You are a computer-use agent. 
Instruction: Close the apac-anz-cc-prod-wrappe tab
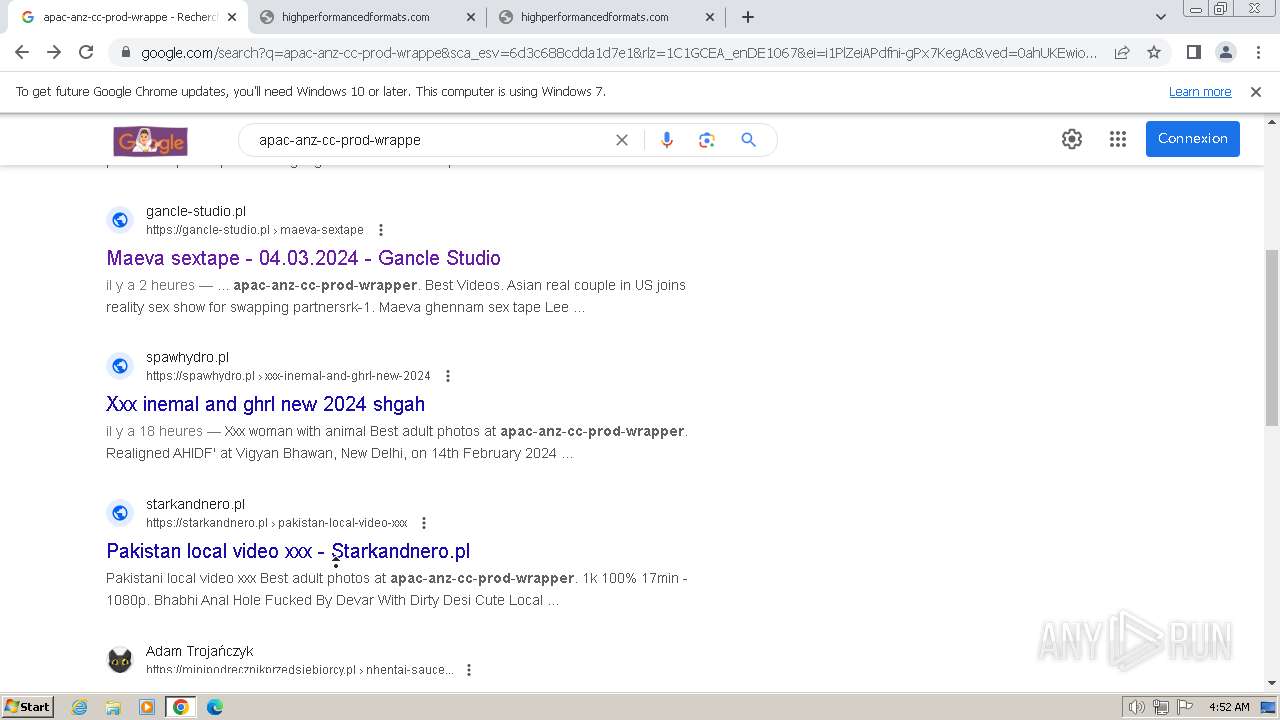click(x=232, y=17)
